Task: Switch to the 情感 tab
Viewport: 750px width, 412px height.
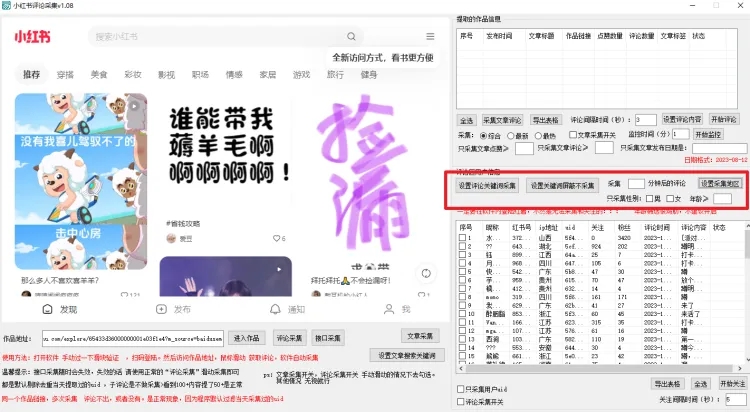Action: (234, 75)
